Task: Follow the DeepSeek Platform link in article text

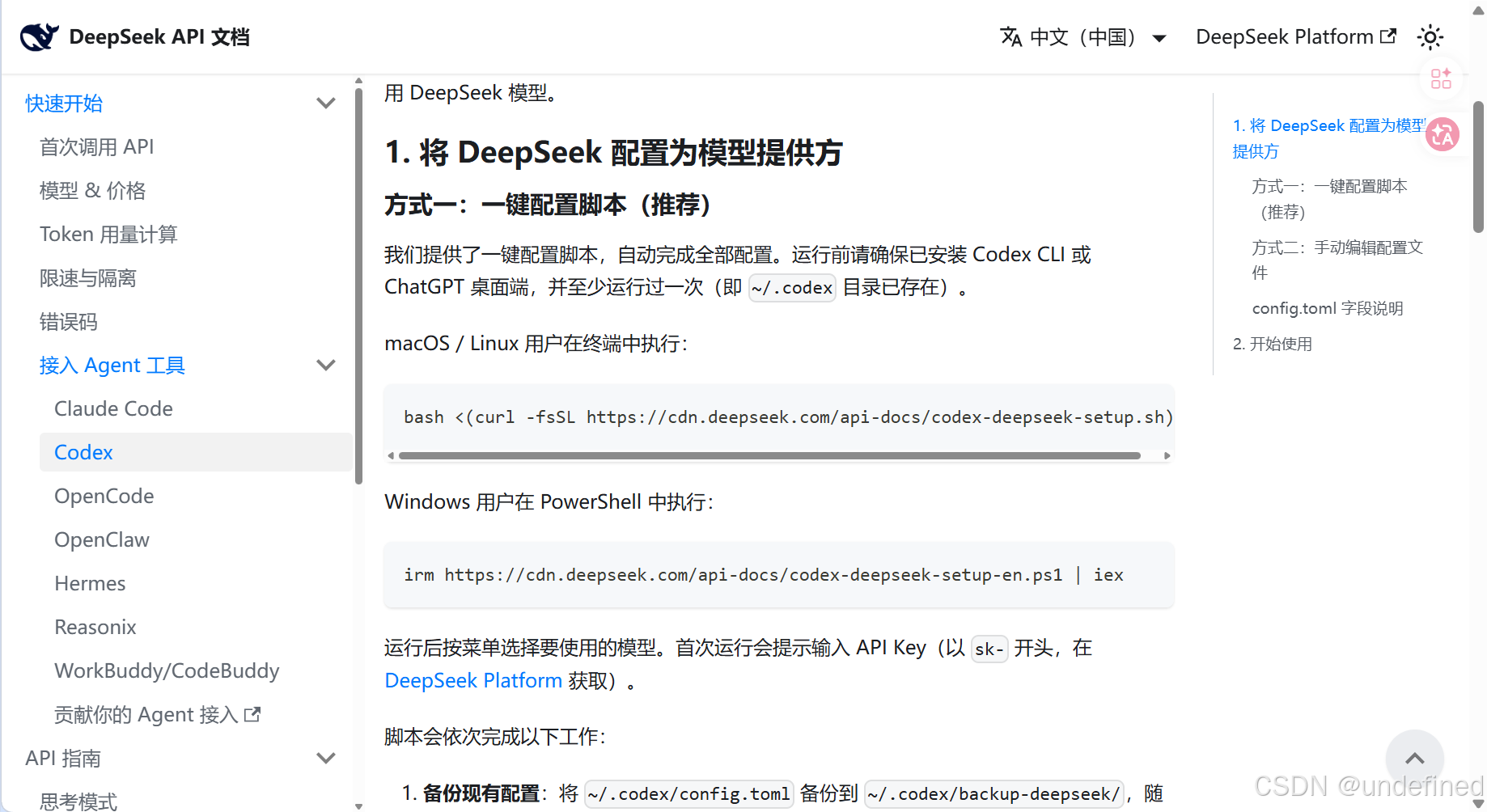Action: [473, 681]
